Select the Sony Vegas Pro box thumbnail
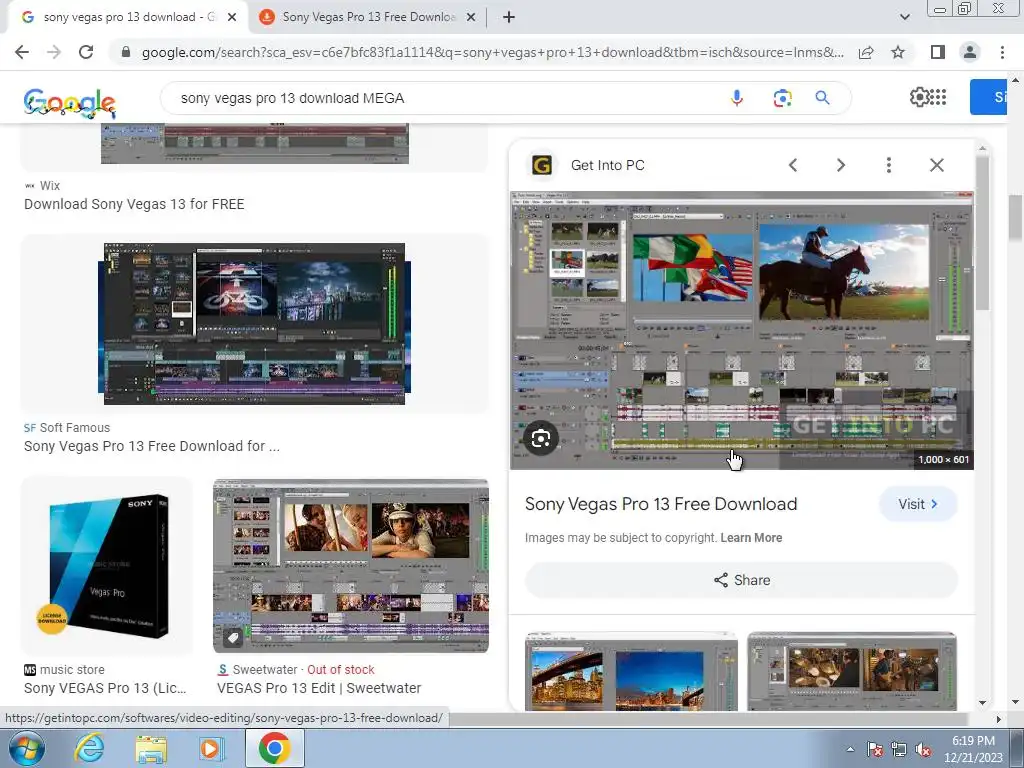This screenshot has height=768, width=1024. coord(108,566)
